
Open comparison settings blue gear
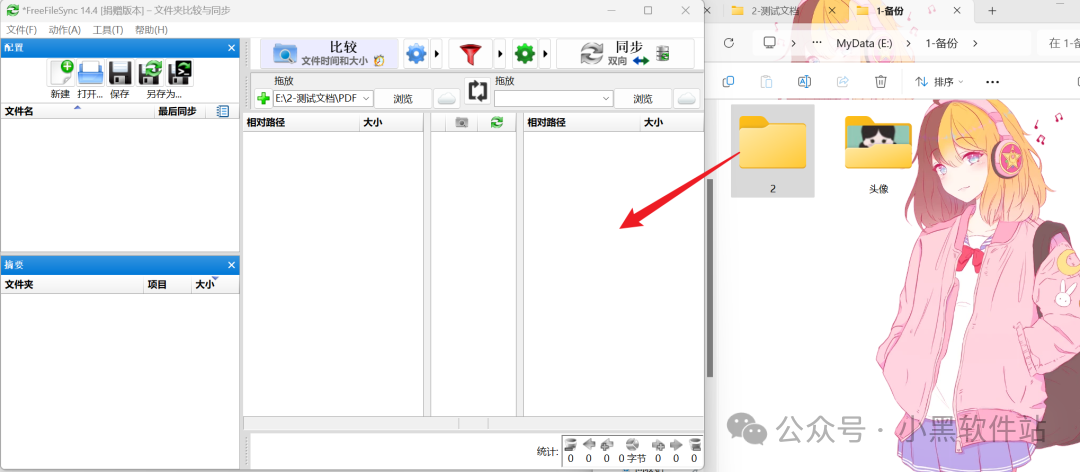[416, 54]
